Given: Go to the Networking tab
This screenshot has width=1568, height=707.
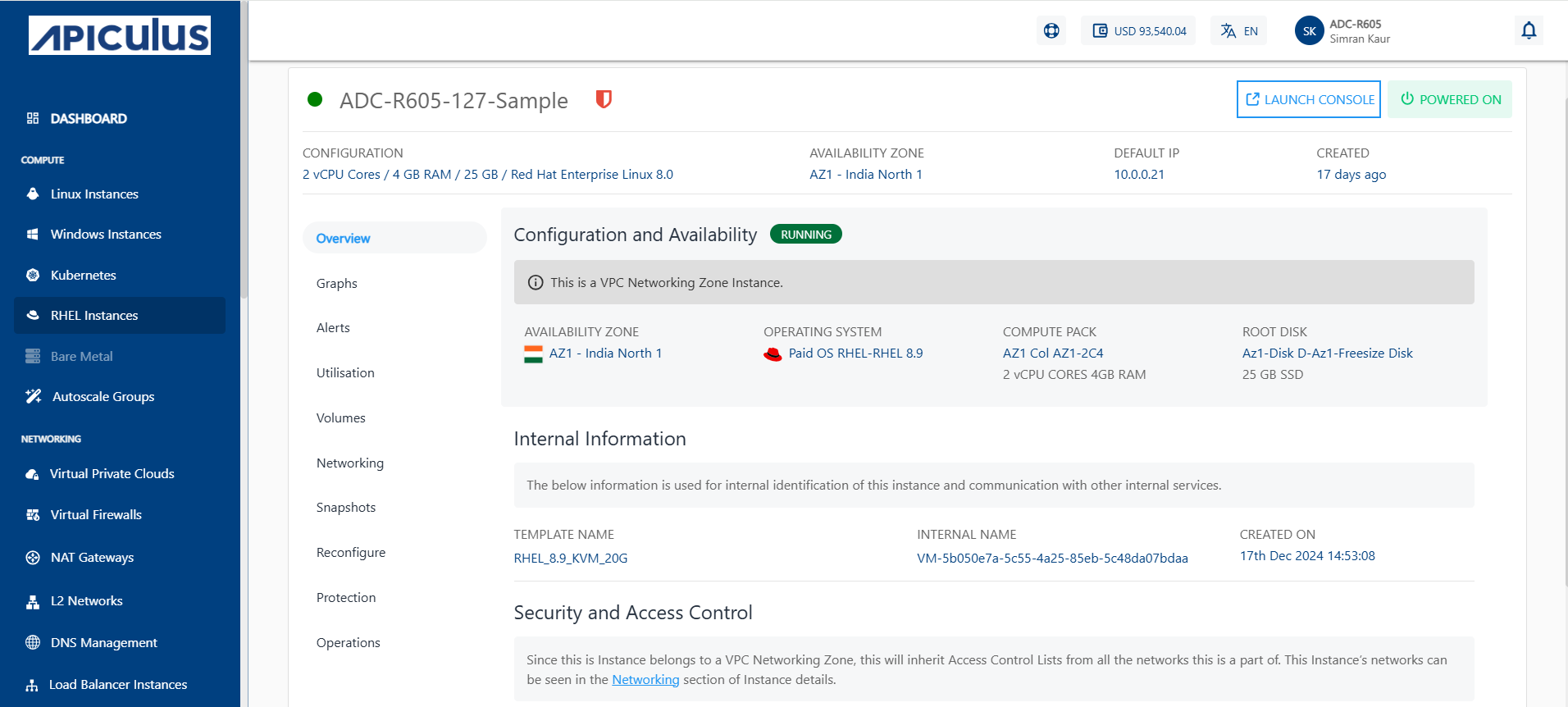Looking at the screenshot, I should tap(350, 463).
